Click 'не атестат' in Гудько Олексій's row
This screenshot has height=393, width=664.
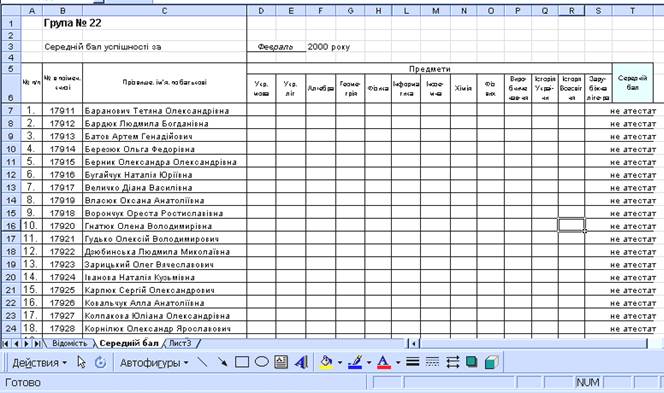(633, 239)
